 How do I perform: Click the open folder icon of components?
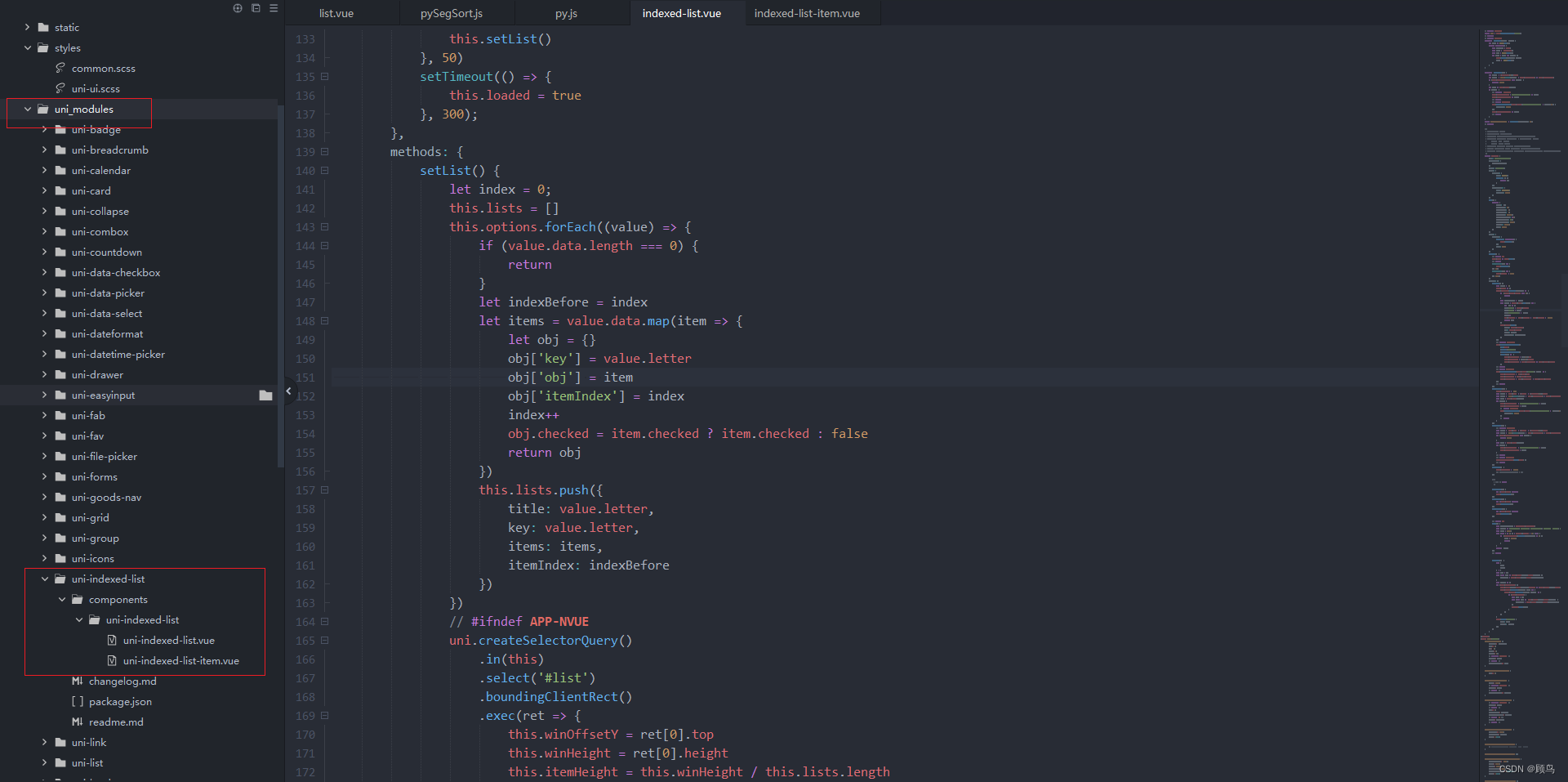coord(78,600)
